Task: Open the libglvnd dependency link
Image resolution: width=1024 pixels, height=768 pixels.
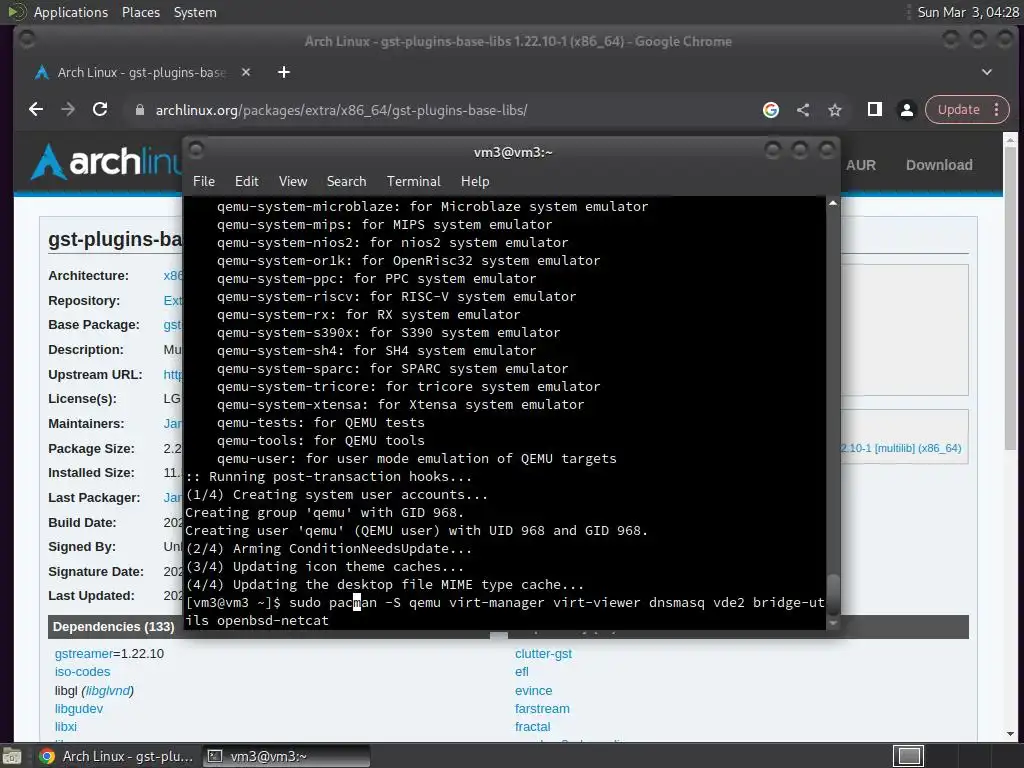Action: point(108,691)
